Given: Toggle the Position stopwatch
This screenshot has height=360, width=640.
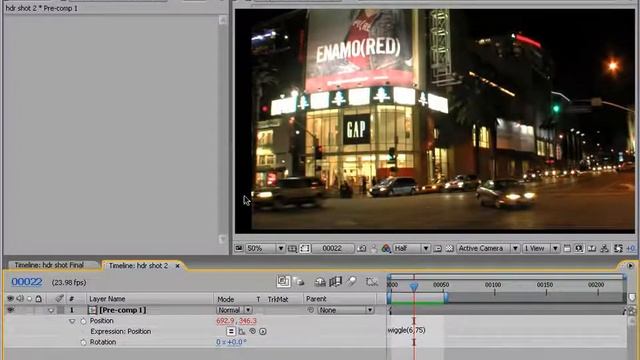Looking at the screenshot, I should (83, 321).
